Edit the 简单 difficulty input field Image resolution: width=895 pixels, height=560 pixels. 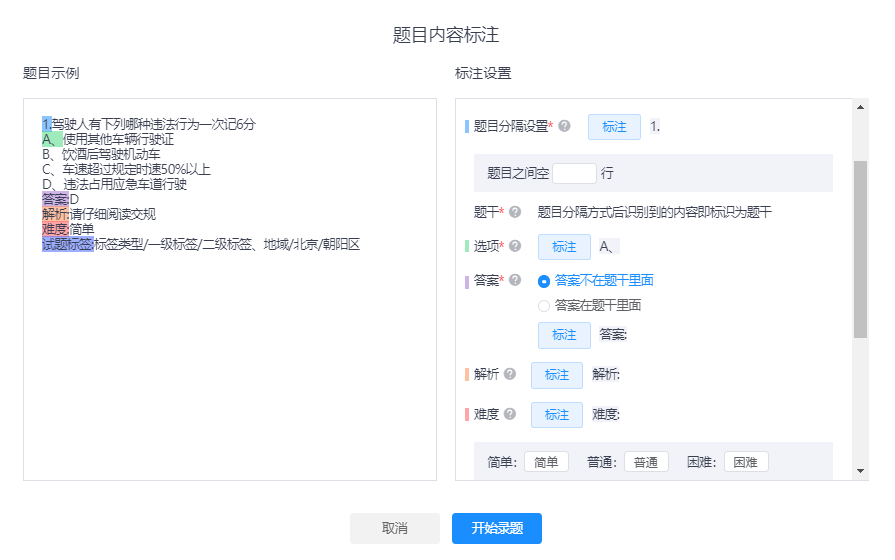tap(546, 462)
